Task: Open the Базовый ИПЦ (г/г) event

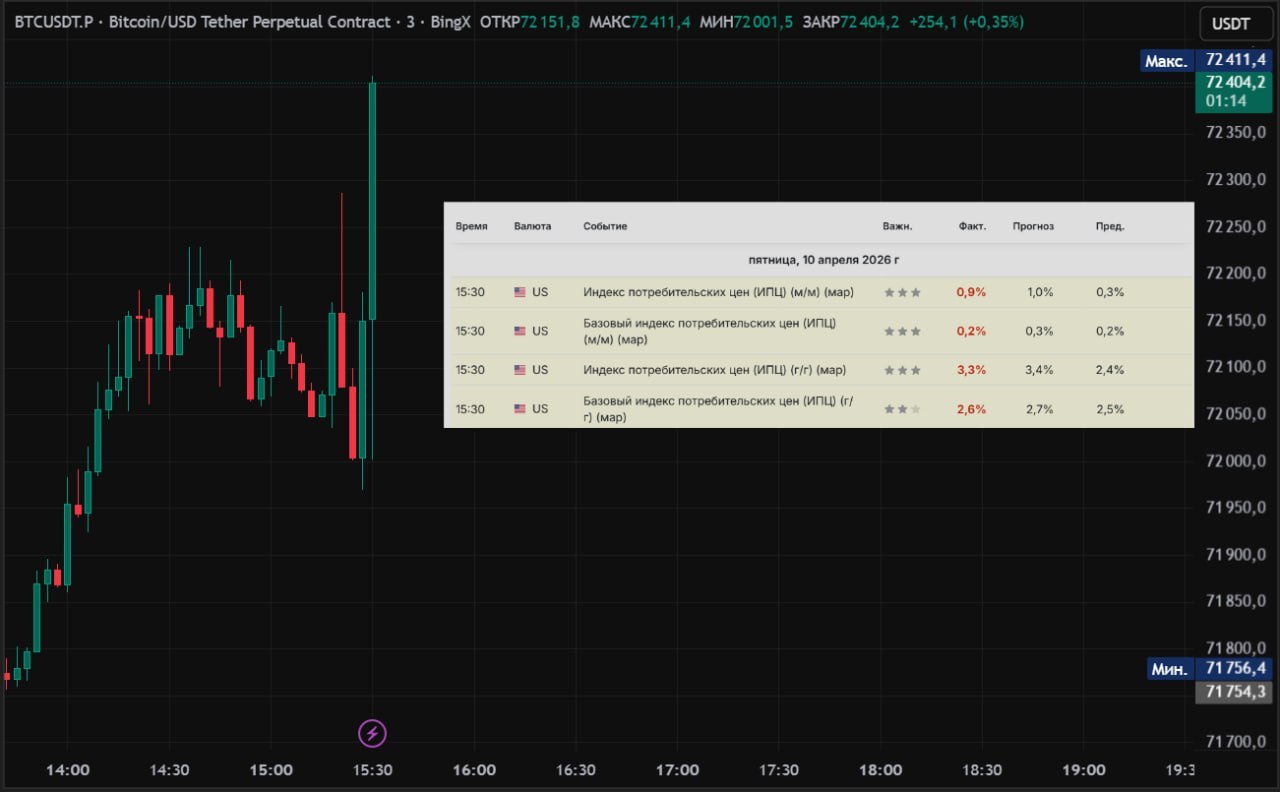Action: coord(718,409)
